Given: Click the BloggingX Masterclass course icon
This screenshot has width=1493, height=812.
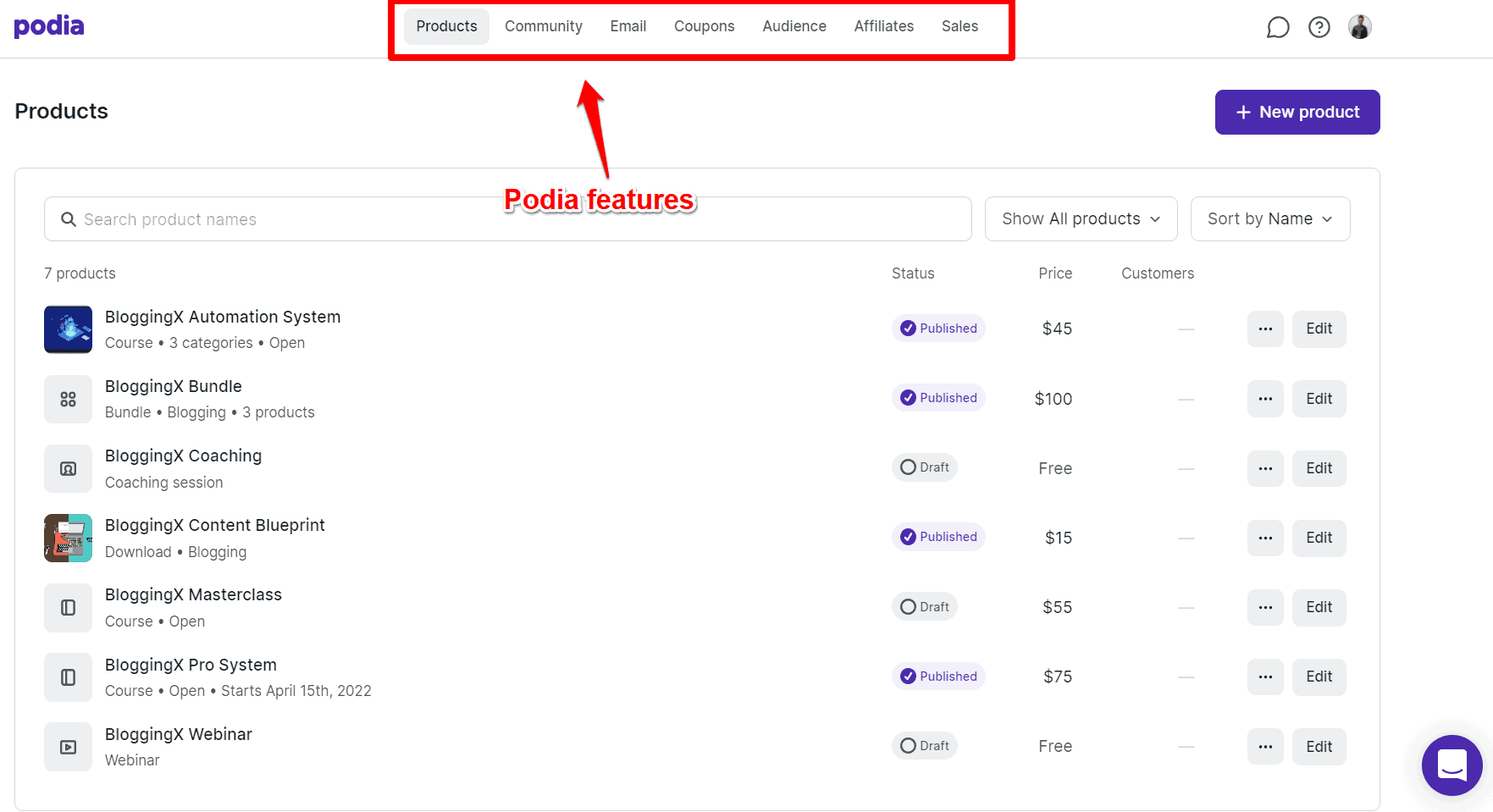Looking at the screenshot, I should click(68, 607).
